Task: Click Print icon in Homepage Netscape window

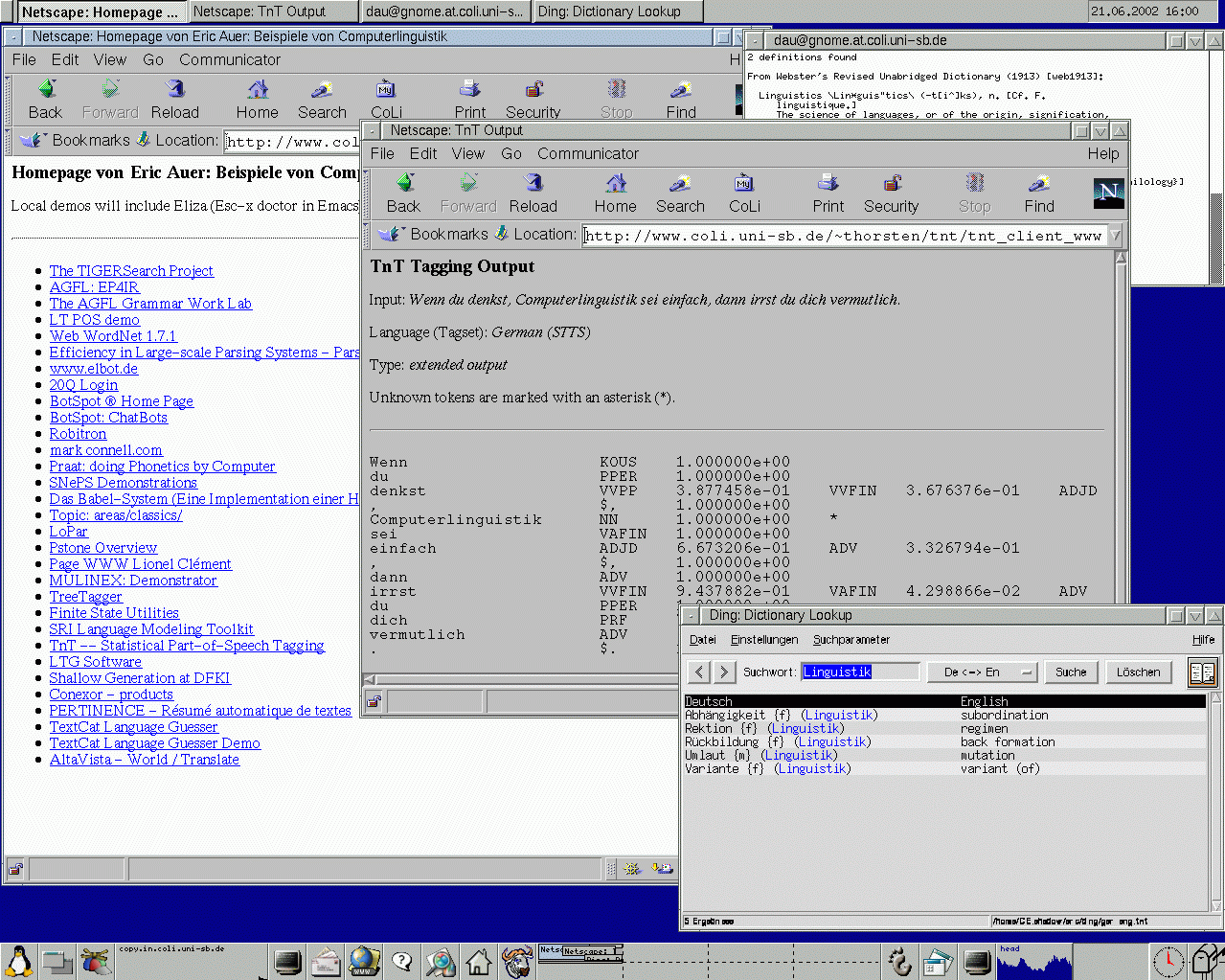Action: point(469,88)
